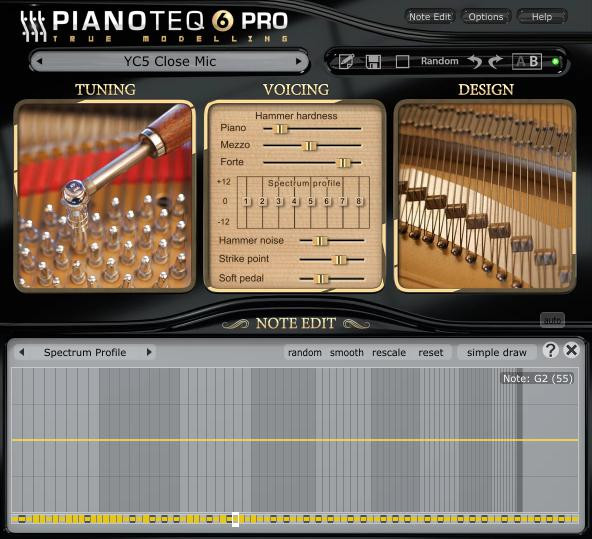Undo the last change with the arrow
This screenshot has width=592, height=539.
[x=475, y=62]
